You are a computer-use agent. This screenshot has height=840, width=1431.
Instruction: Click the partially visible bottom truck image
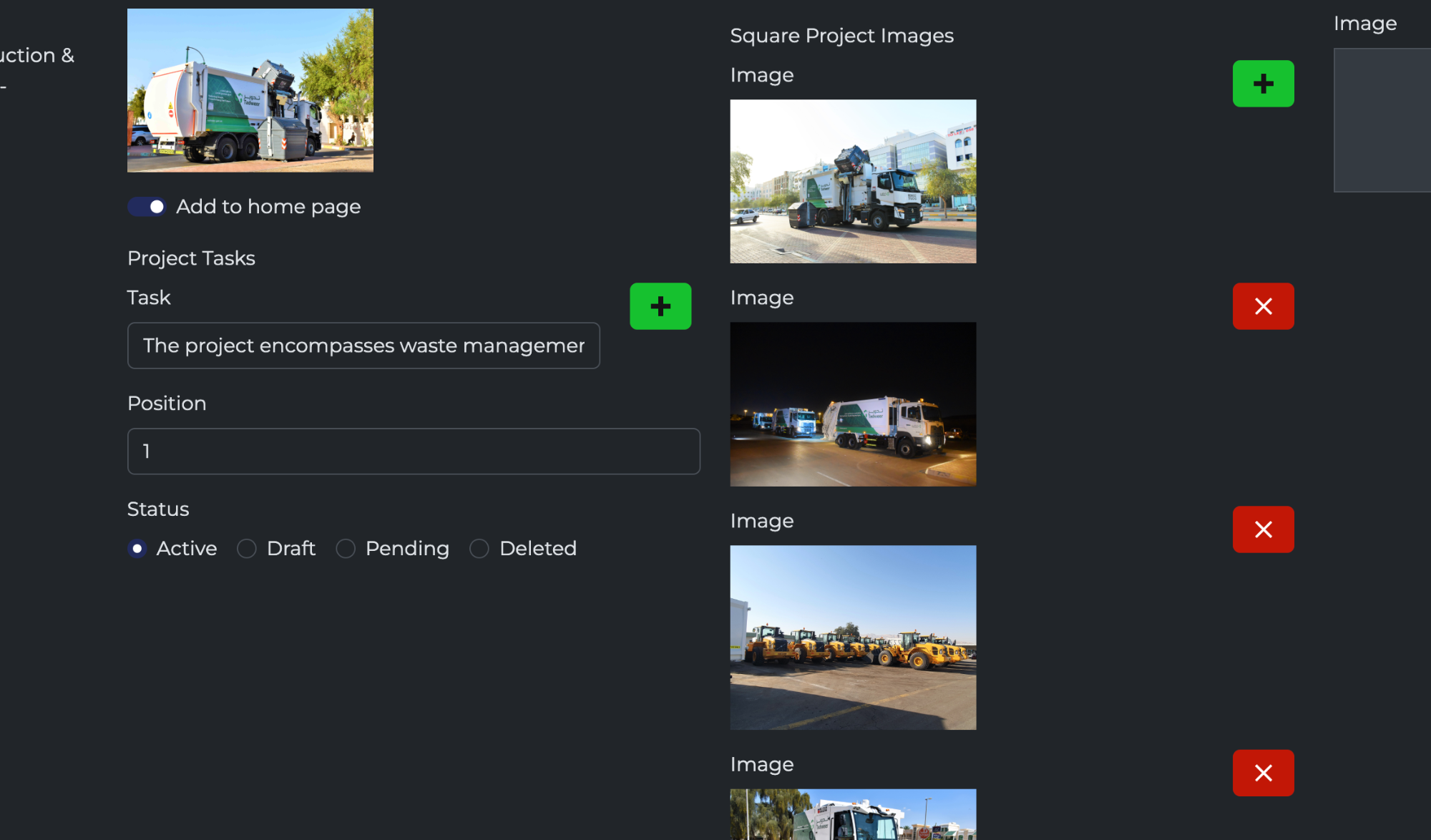853,814
